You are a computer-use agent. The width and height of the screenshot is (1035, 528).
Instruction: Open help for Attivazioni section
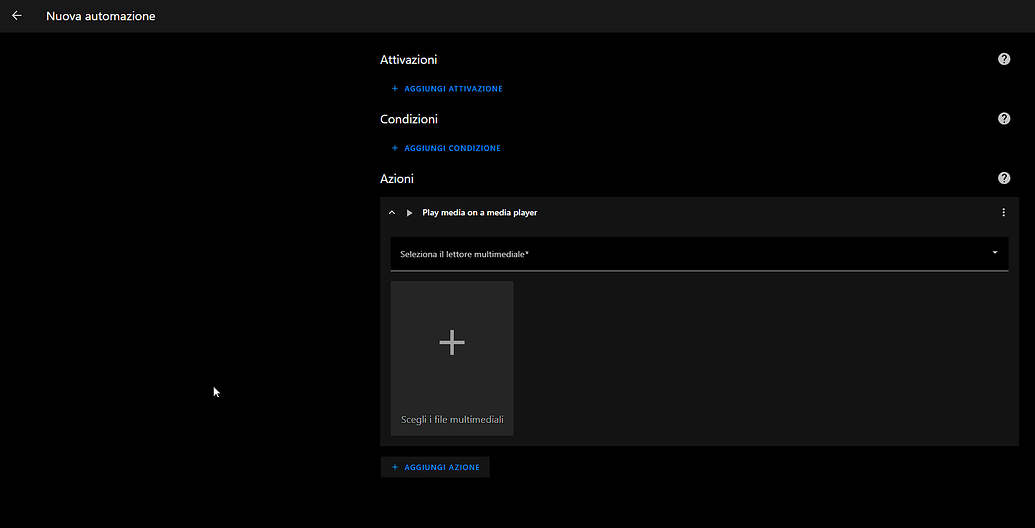1004,59
